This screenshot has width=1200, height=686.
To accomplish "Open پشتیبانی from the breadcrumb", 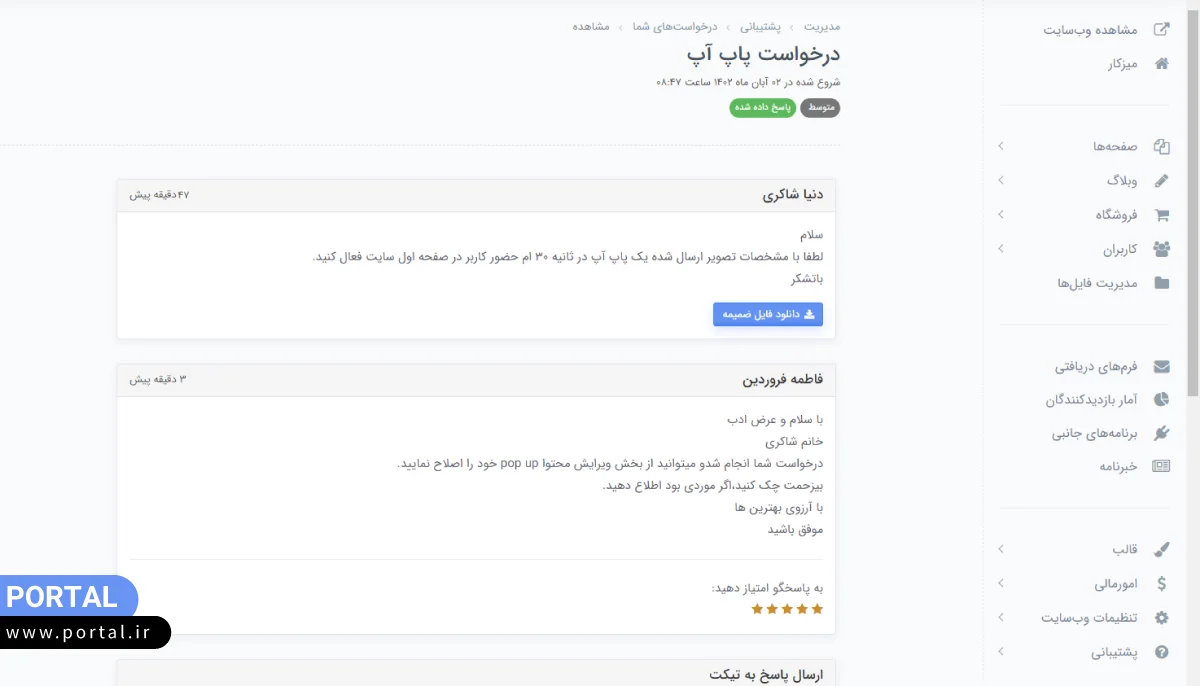I will click(760, 27).
